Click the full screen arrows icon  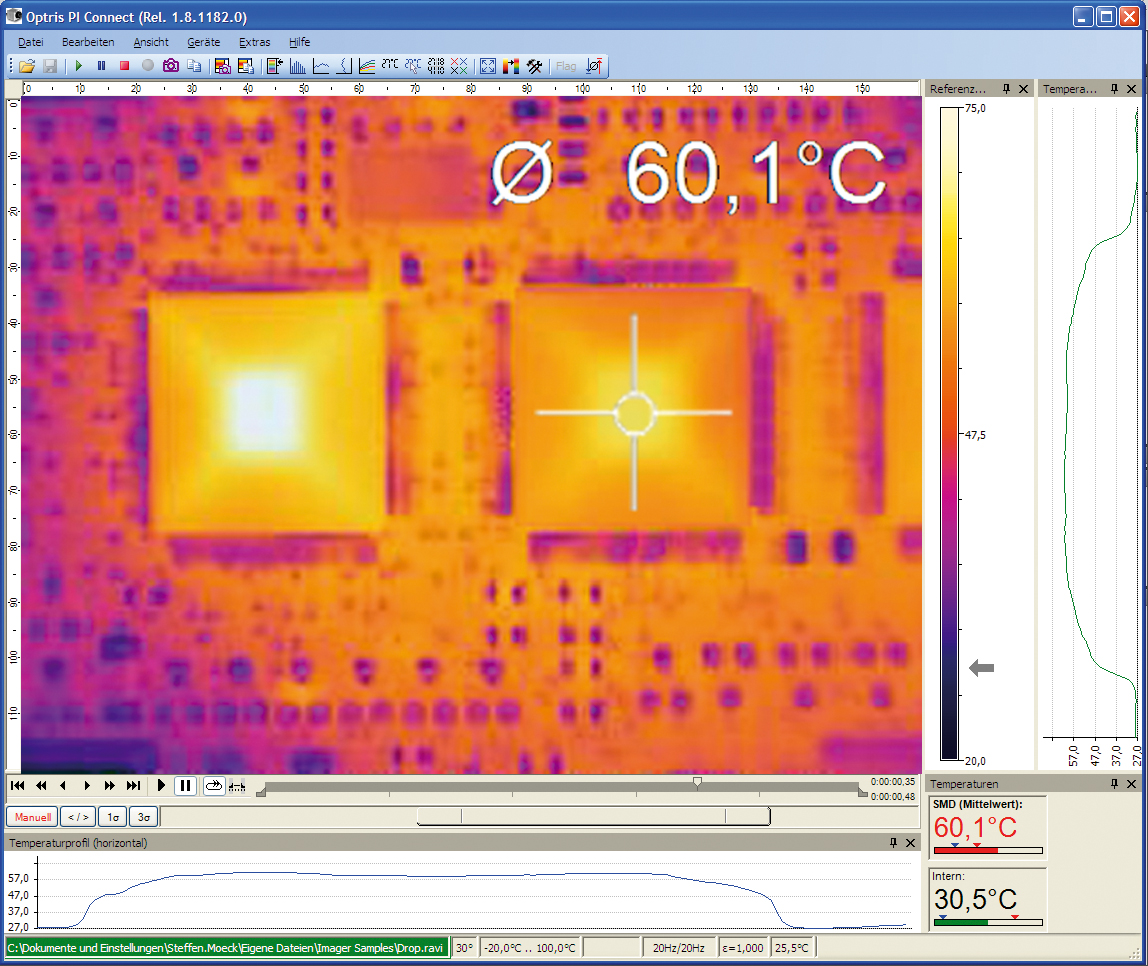click(x=488, y=66)
